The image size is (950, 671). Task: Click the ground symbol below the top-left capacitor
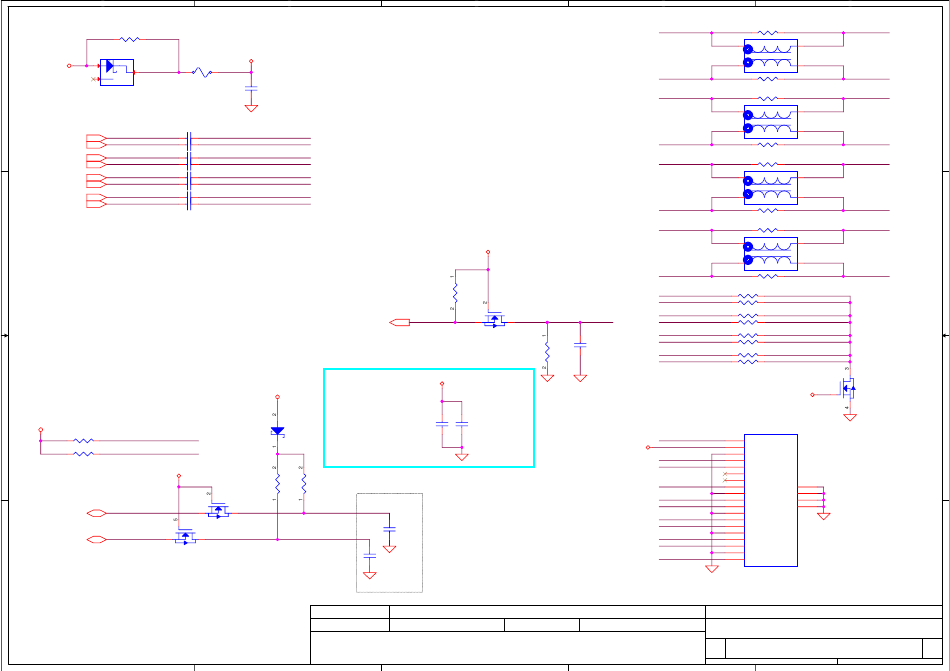tap(251, 108)
